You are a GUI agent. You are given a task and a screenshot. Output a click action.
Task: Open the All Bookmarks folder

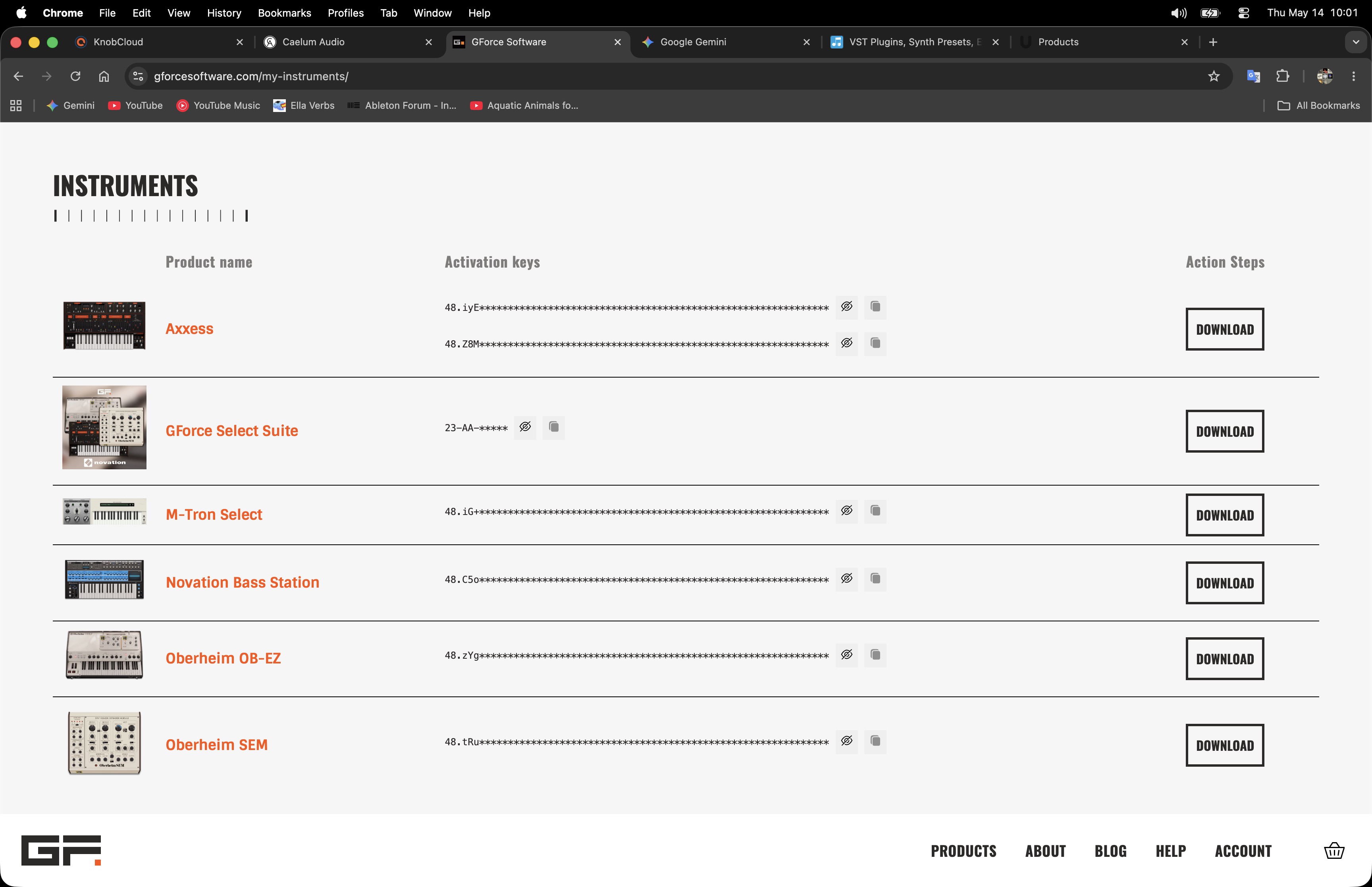[x=1318, y=105]
